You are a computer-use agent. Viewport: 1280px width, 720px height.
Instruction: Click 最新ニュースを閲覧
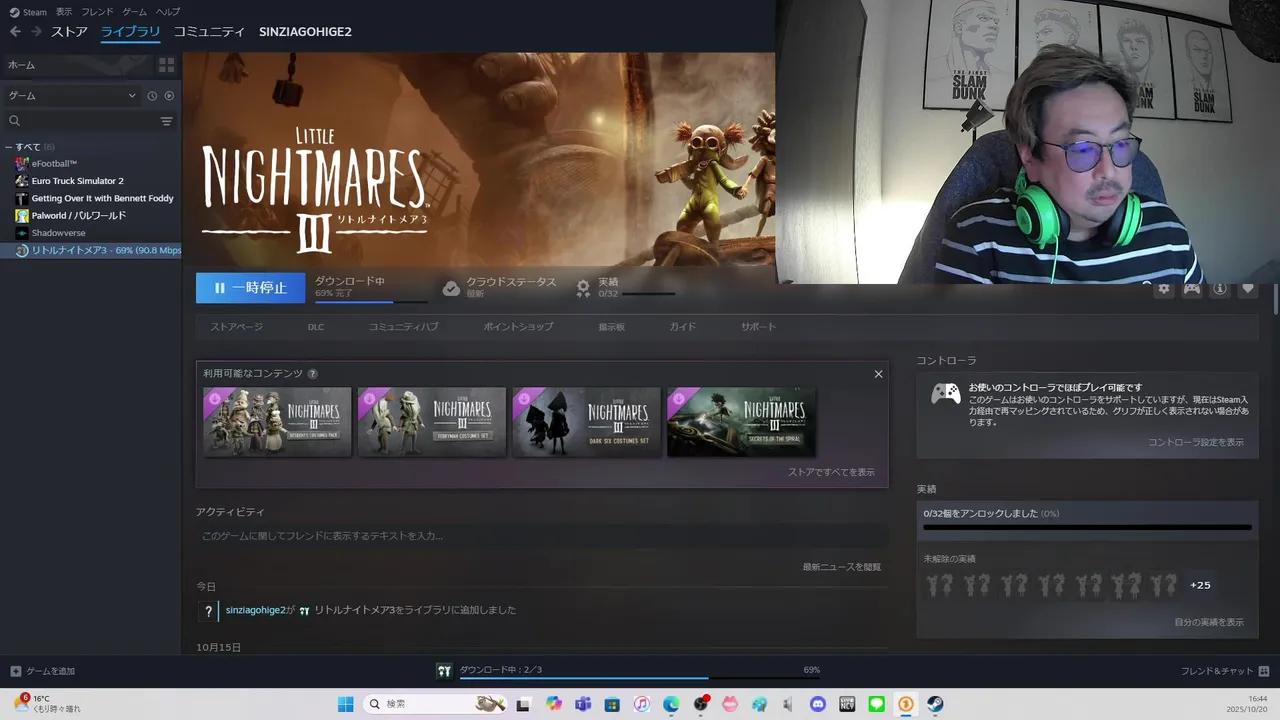tap(842, 567)
